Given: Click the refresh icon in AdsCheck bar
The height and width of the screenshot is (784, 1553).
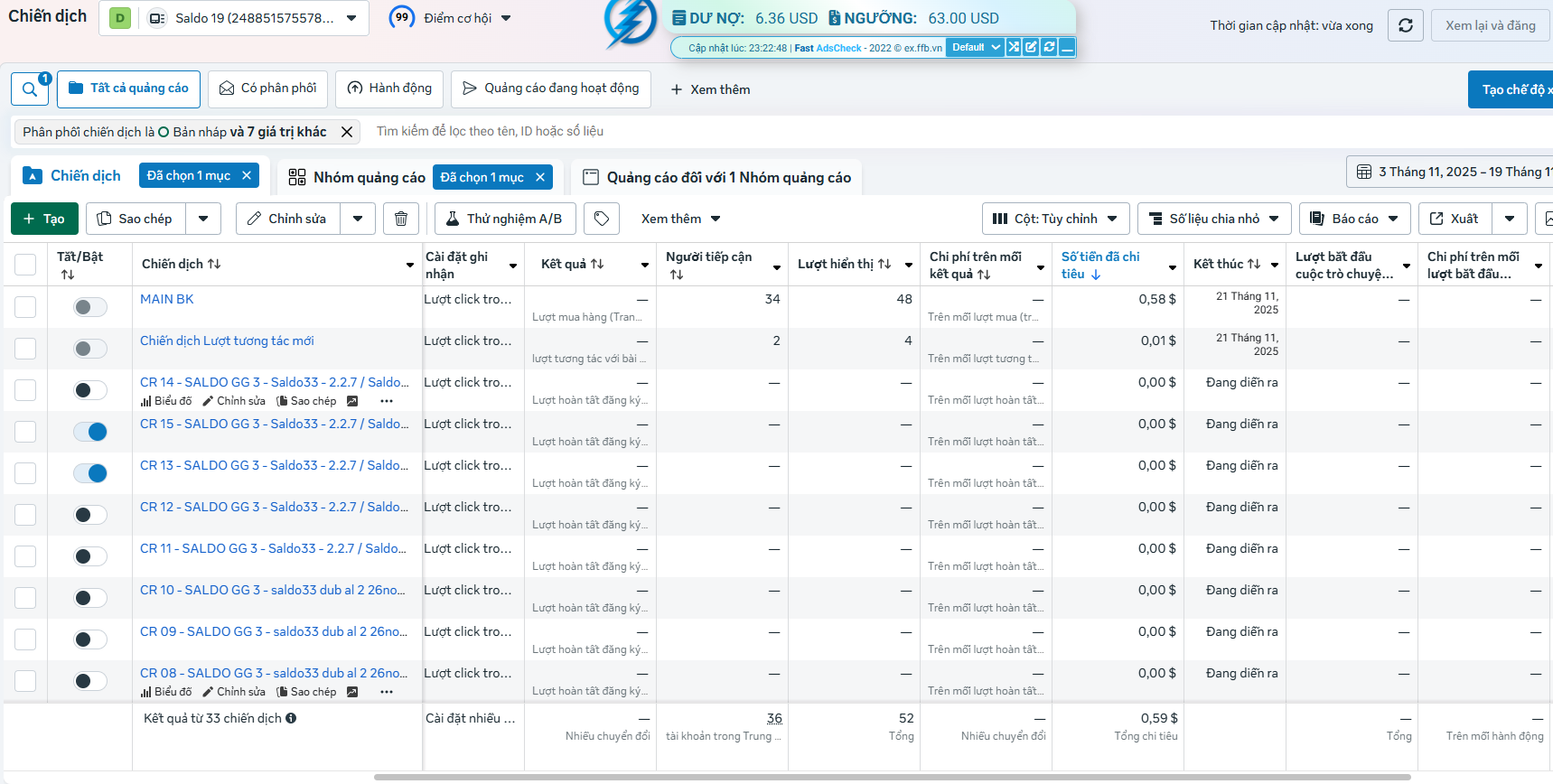Looking at the screenshot, I should click(x=1049, y=47).
